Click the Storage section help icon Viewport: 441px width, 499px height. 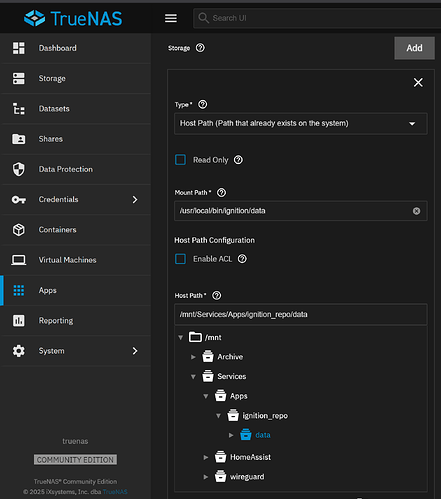coord(200,48)
